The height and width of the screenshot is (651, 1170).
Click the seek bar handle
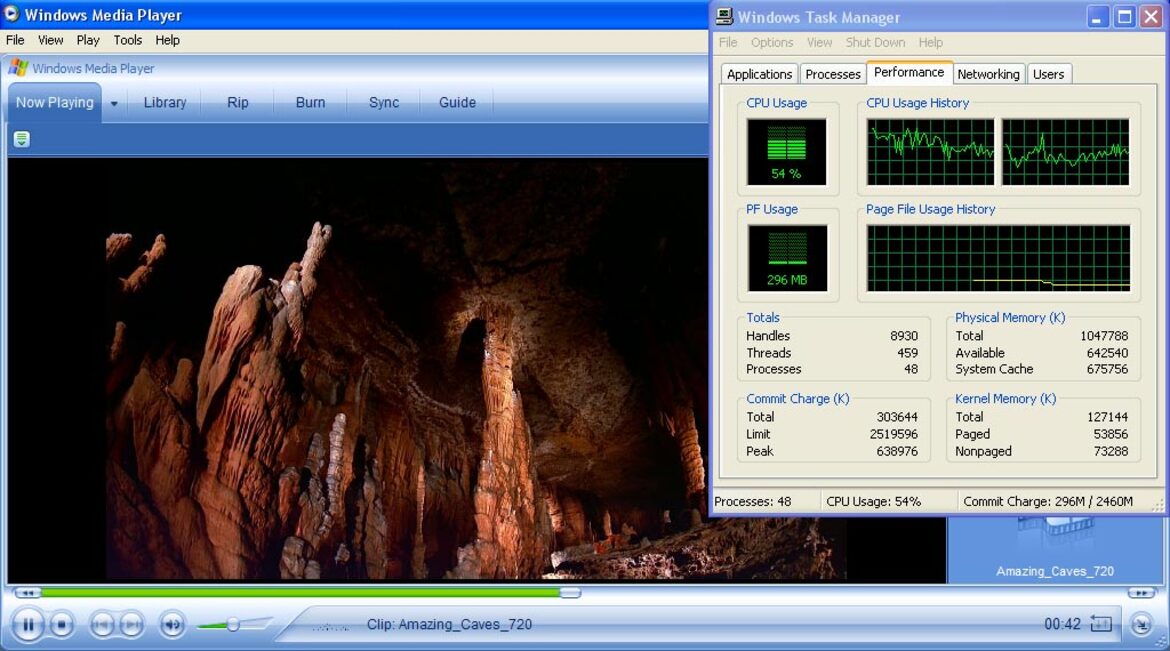point(570,593)
